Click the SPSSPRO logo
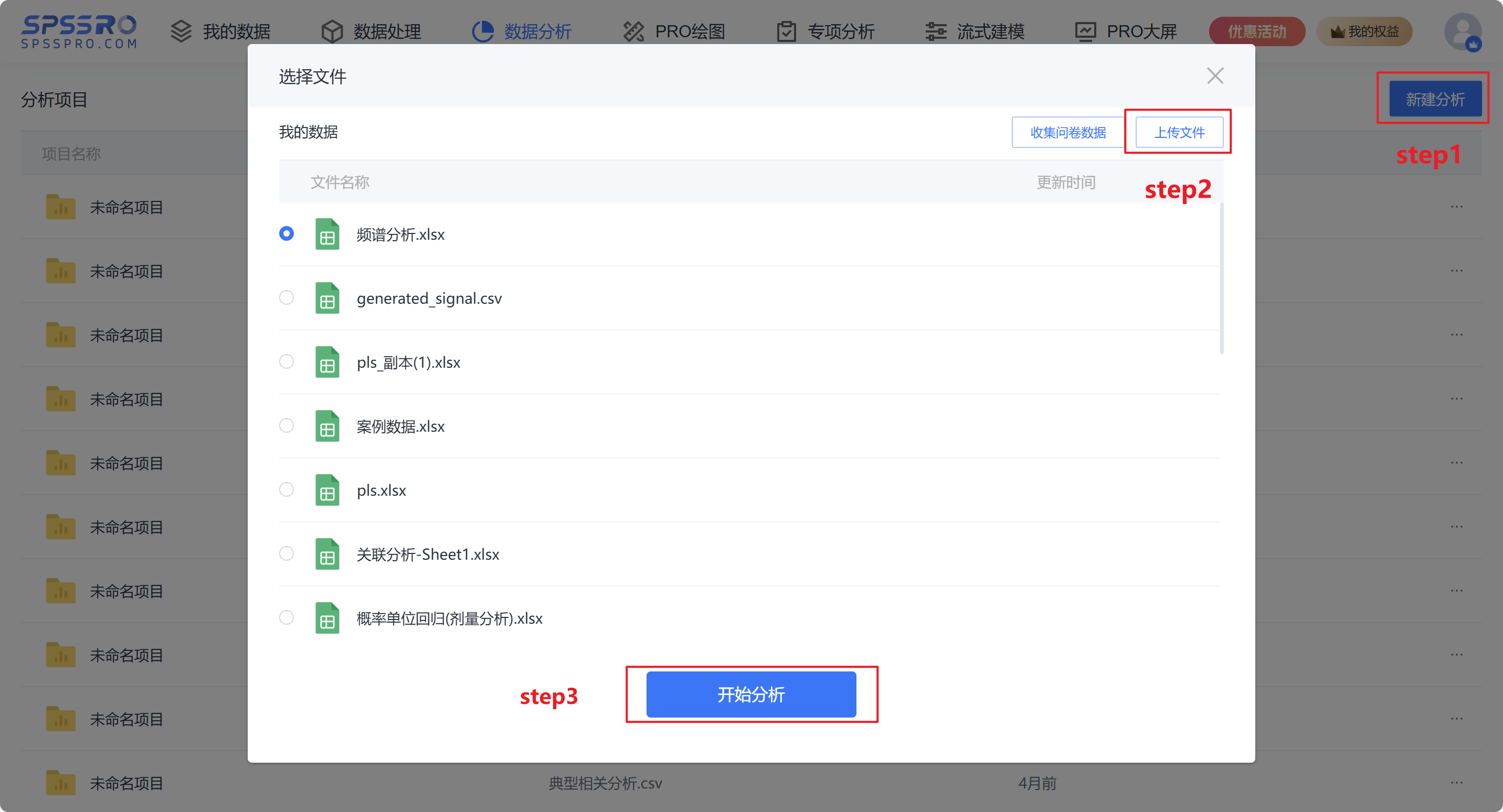The width and height of the screenshot is (1503, 812). (x=79, y=31)
